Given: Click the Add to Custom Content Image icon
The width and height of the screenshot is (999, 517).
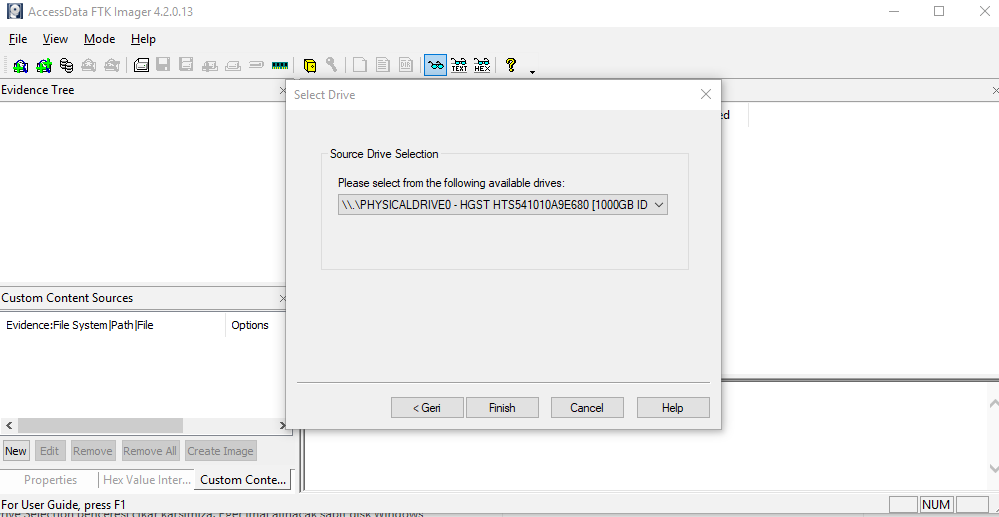Looking at the screenshot, I should click(210, 64).
